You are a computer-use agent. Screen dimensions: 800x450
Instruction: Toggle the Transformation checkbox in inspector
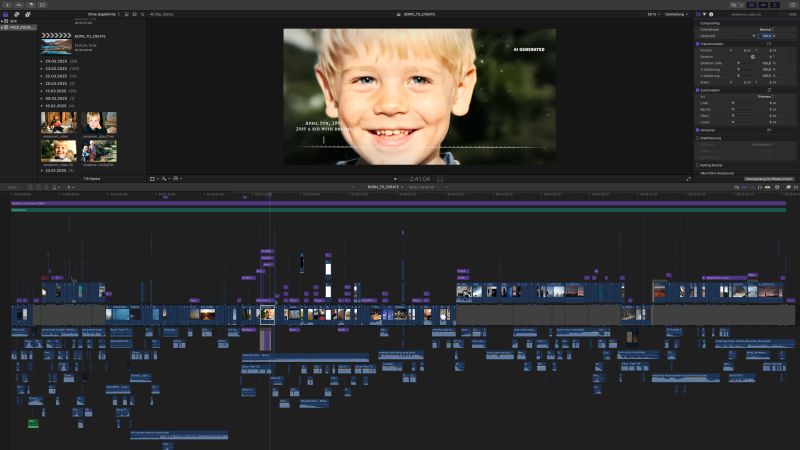pyautogui.click(x=697, y=44)
